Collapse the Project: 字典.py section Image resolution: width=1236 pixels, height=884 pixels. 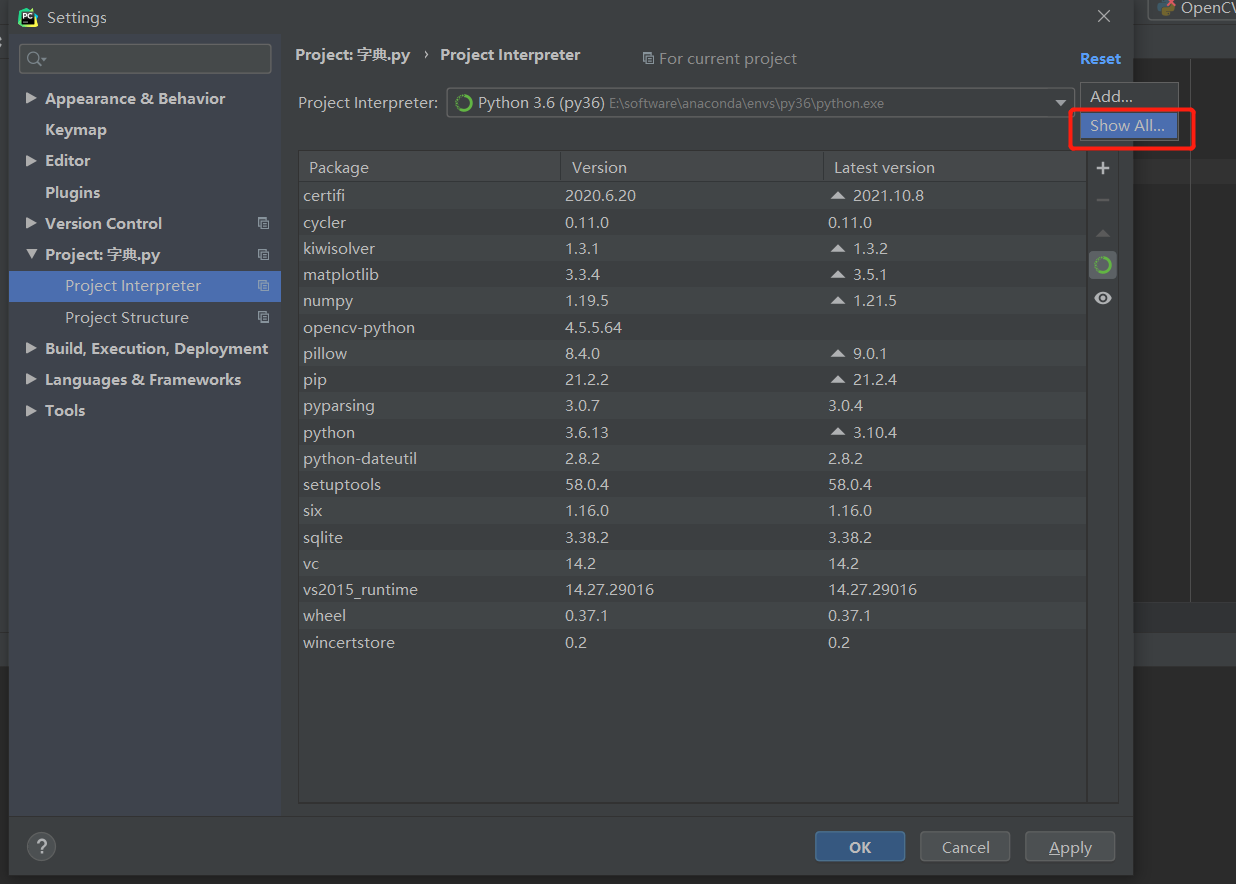pyautogui.click(x=30, y=254)
